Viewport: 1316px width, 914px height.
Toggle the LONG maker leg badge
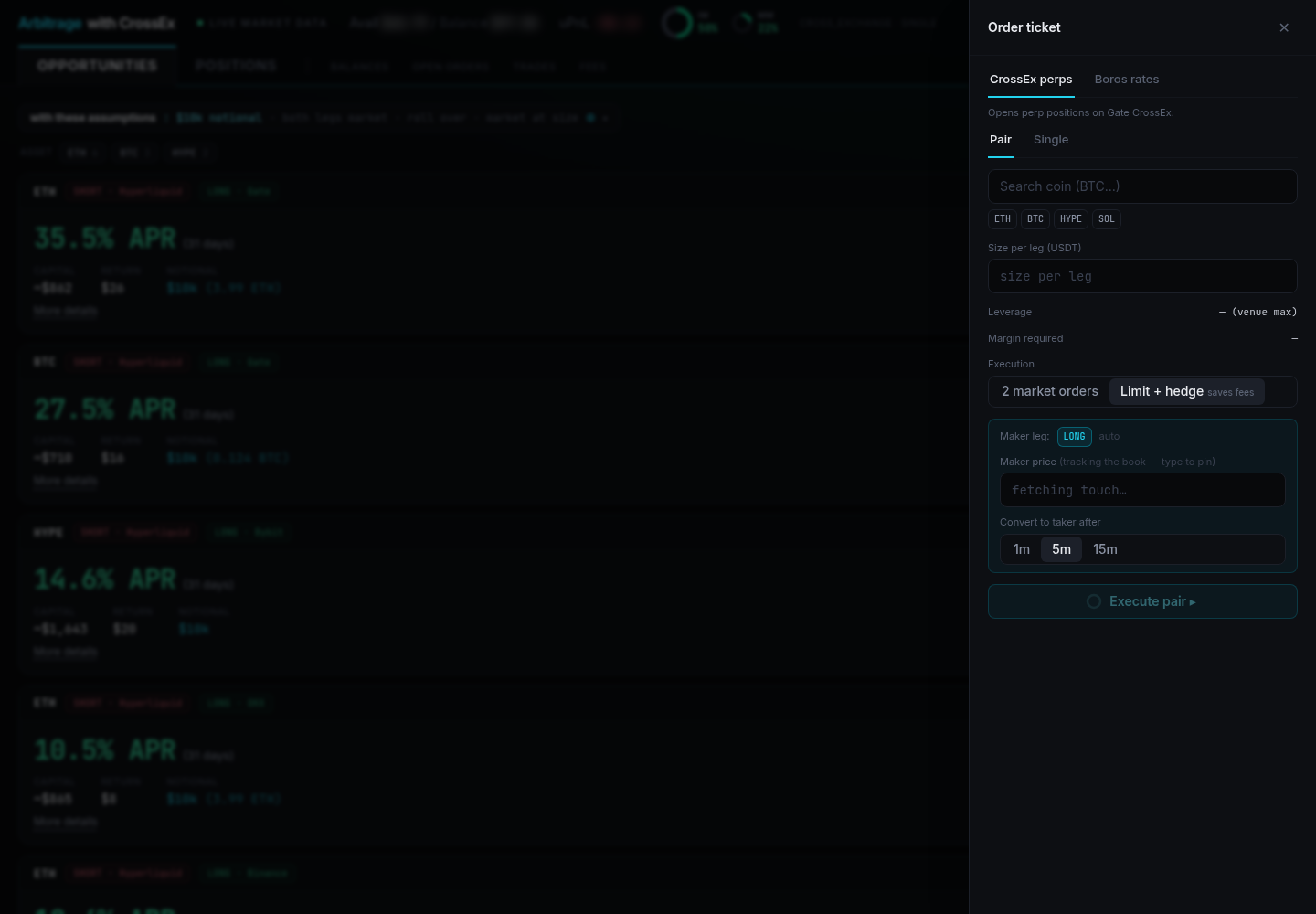[x=1075, y=437]
